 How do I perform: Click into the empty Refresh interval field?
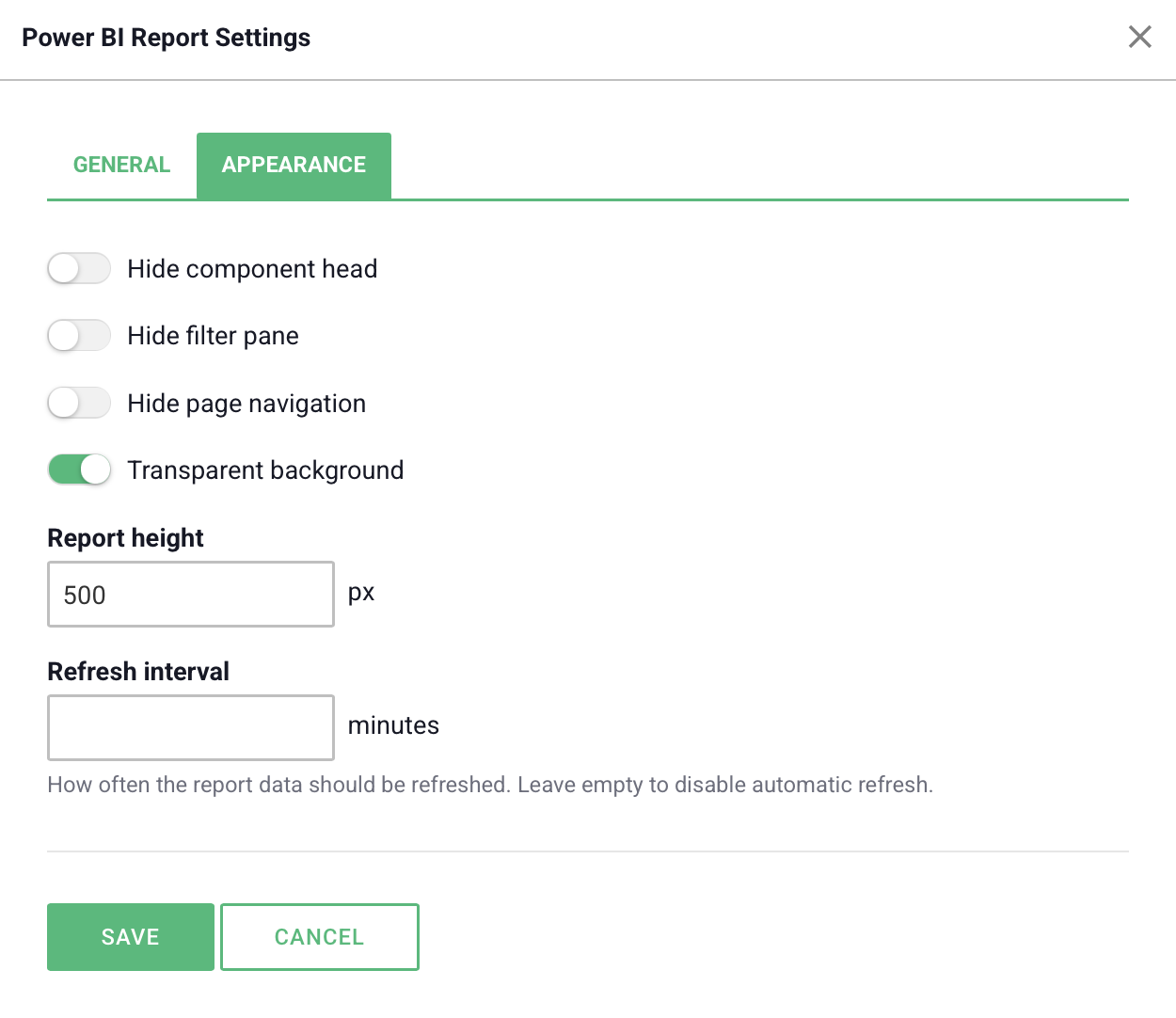pos(191,727)
